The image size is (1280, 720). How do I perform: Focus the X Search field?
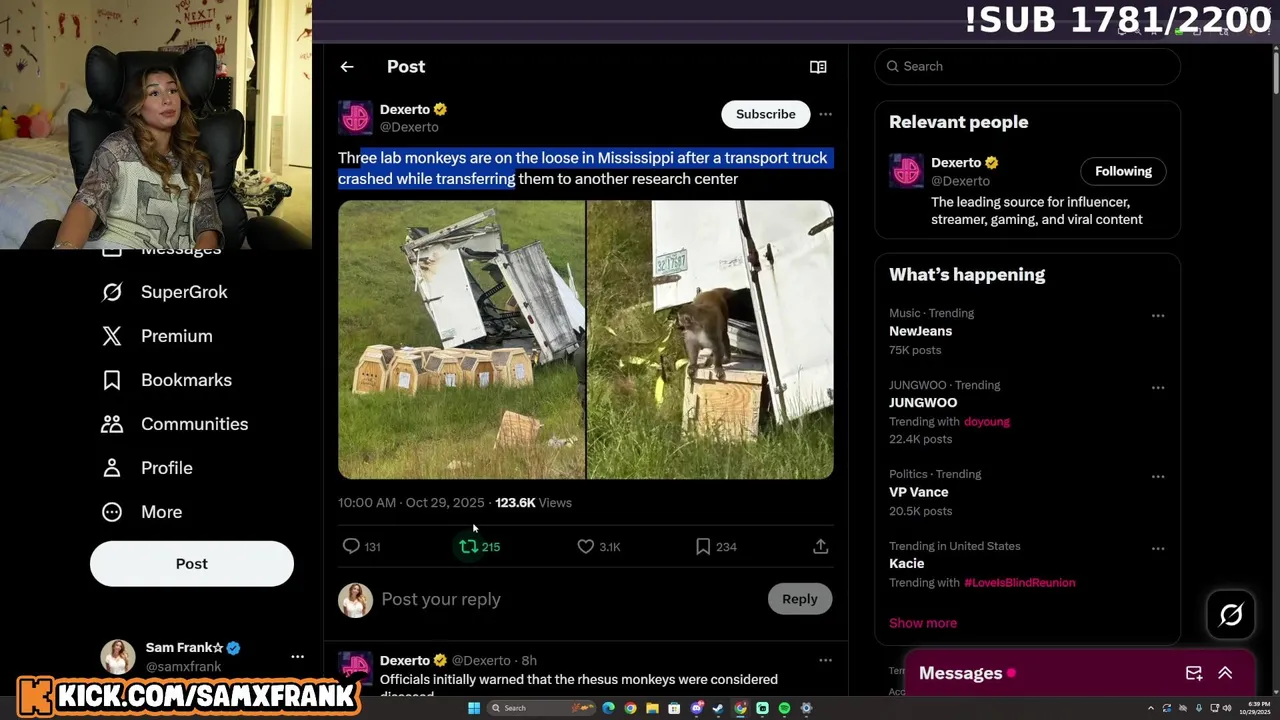point(1027,66)
